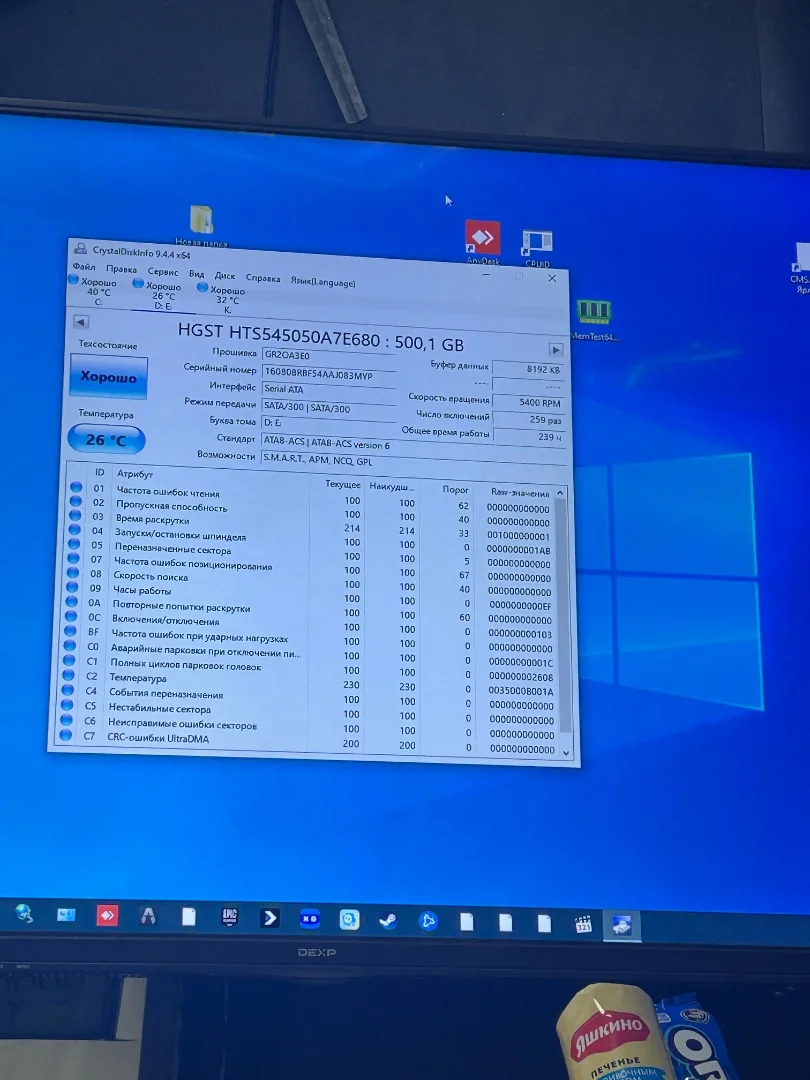Click the Хорошо health status button
The image size is (810, 1080).
coord(109,377)
